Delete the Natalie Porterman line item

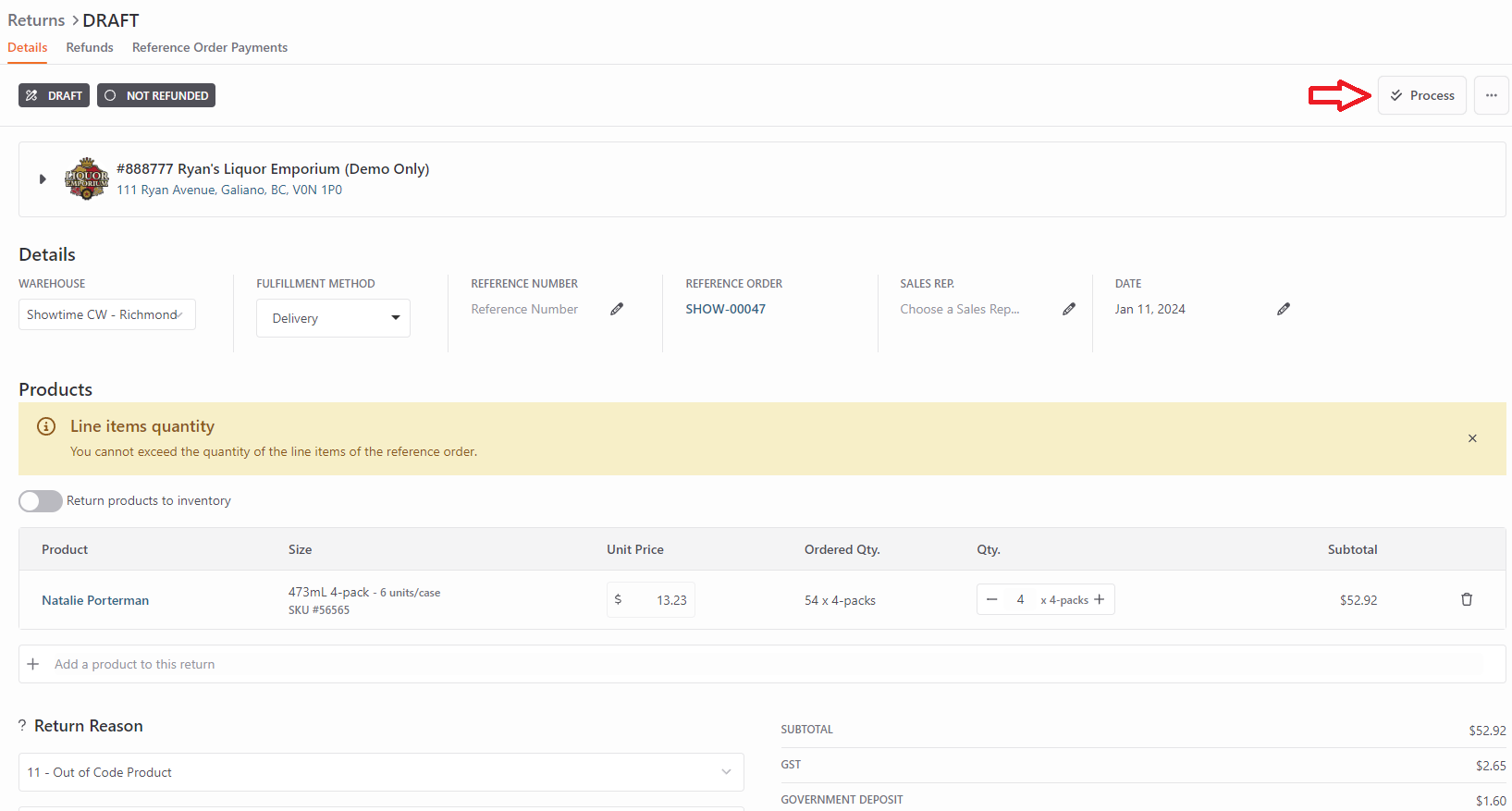click(x=1467, y=599)
